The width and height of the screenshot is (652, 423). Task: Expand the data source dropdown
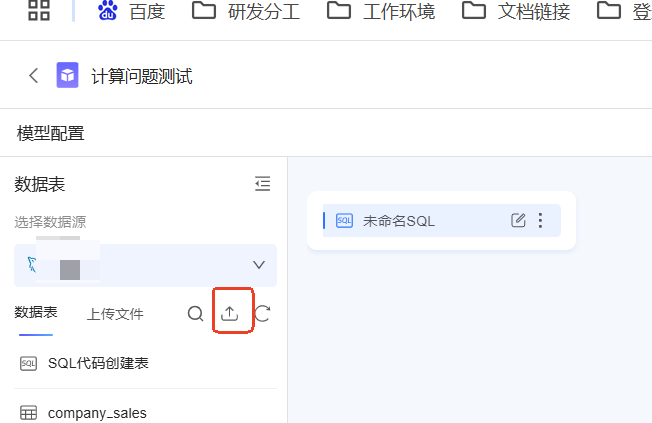click(x=146, y=265)
